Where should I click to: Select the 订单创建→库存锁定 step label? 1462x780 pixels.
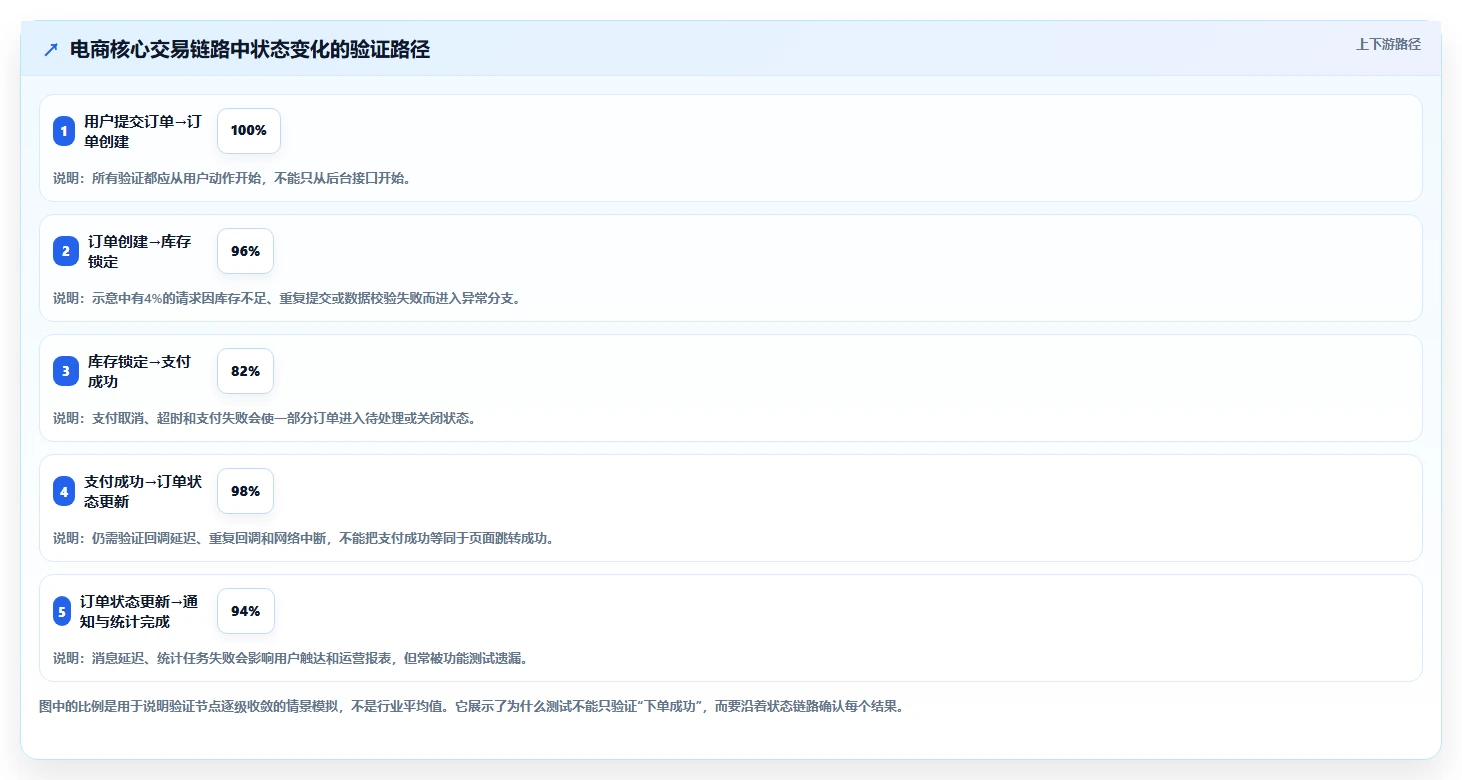(x=139, y=251)
